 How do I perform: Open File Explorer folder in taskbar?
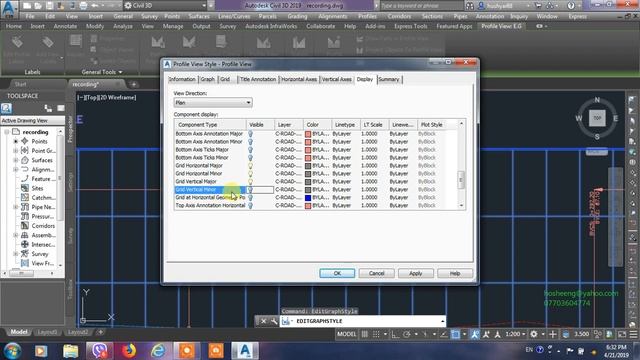click(70, 351)
